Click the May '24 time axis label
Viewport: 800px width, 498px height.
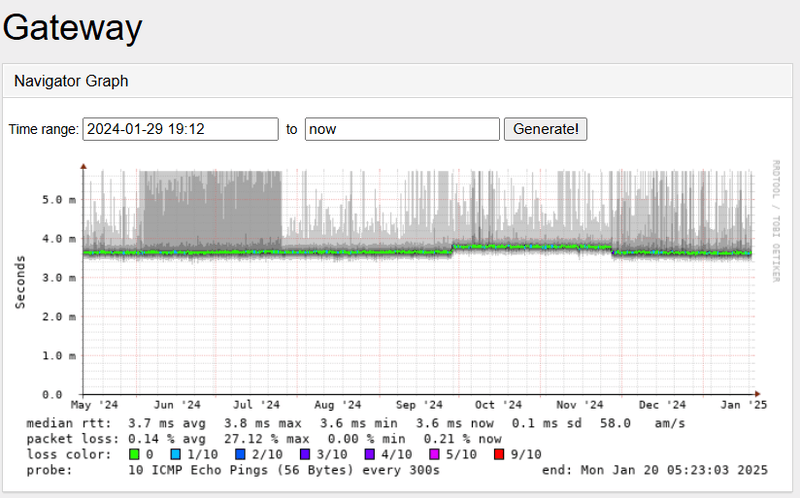96,405
